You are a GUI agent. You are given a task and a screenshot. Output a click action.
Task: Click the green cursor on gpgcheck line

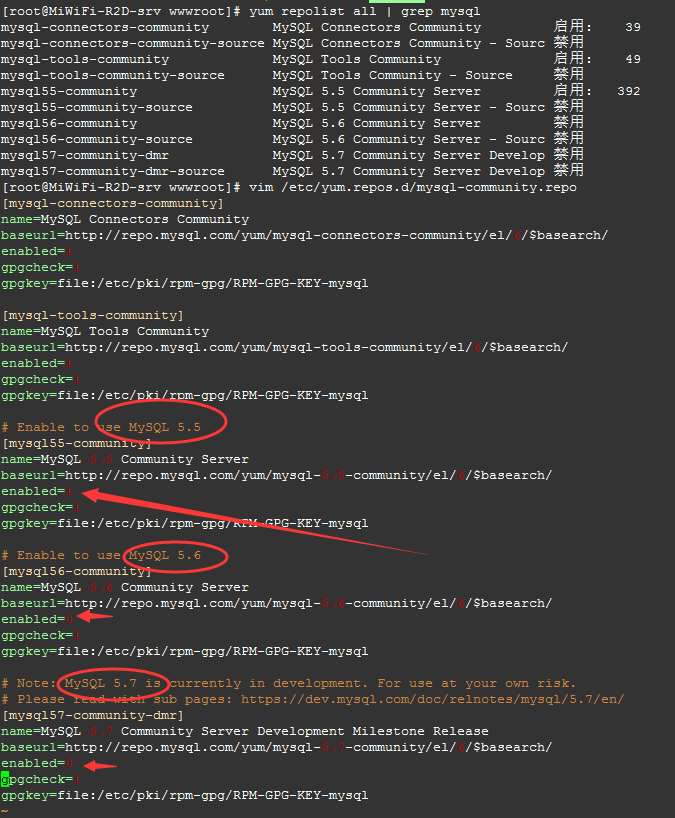click(5, 779)
